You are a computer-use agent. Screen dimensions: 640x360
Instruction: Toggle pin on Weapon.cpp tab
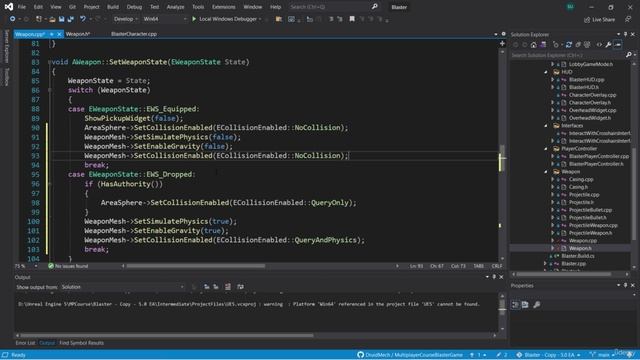[52, 34]
